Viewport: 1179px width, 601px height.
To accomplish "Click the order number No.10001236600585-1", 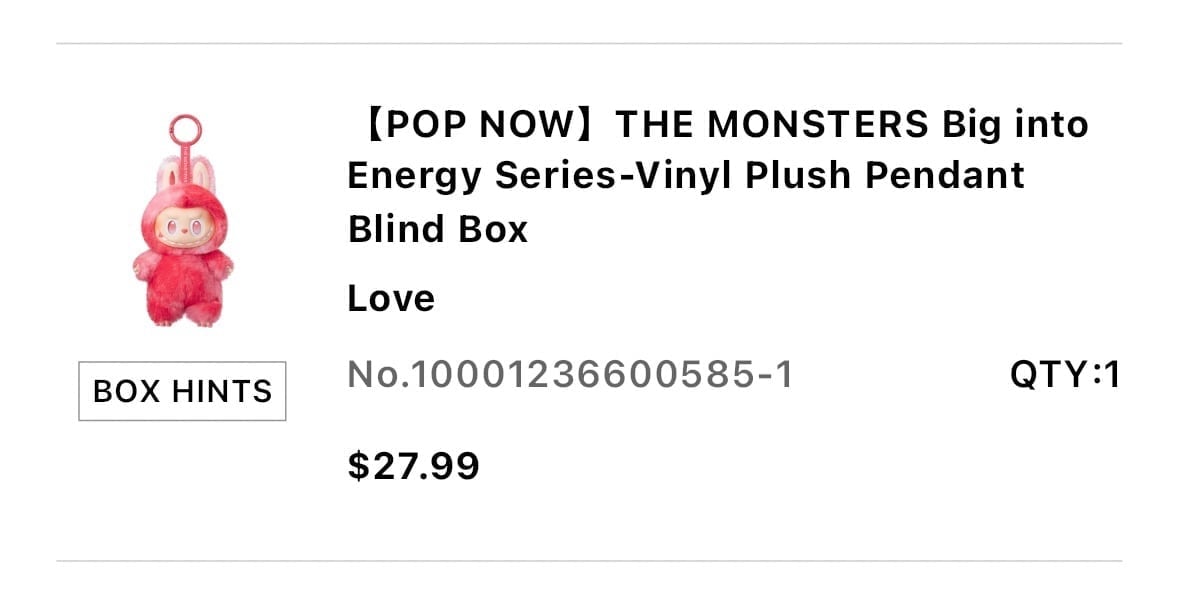I will point(570,374).
